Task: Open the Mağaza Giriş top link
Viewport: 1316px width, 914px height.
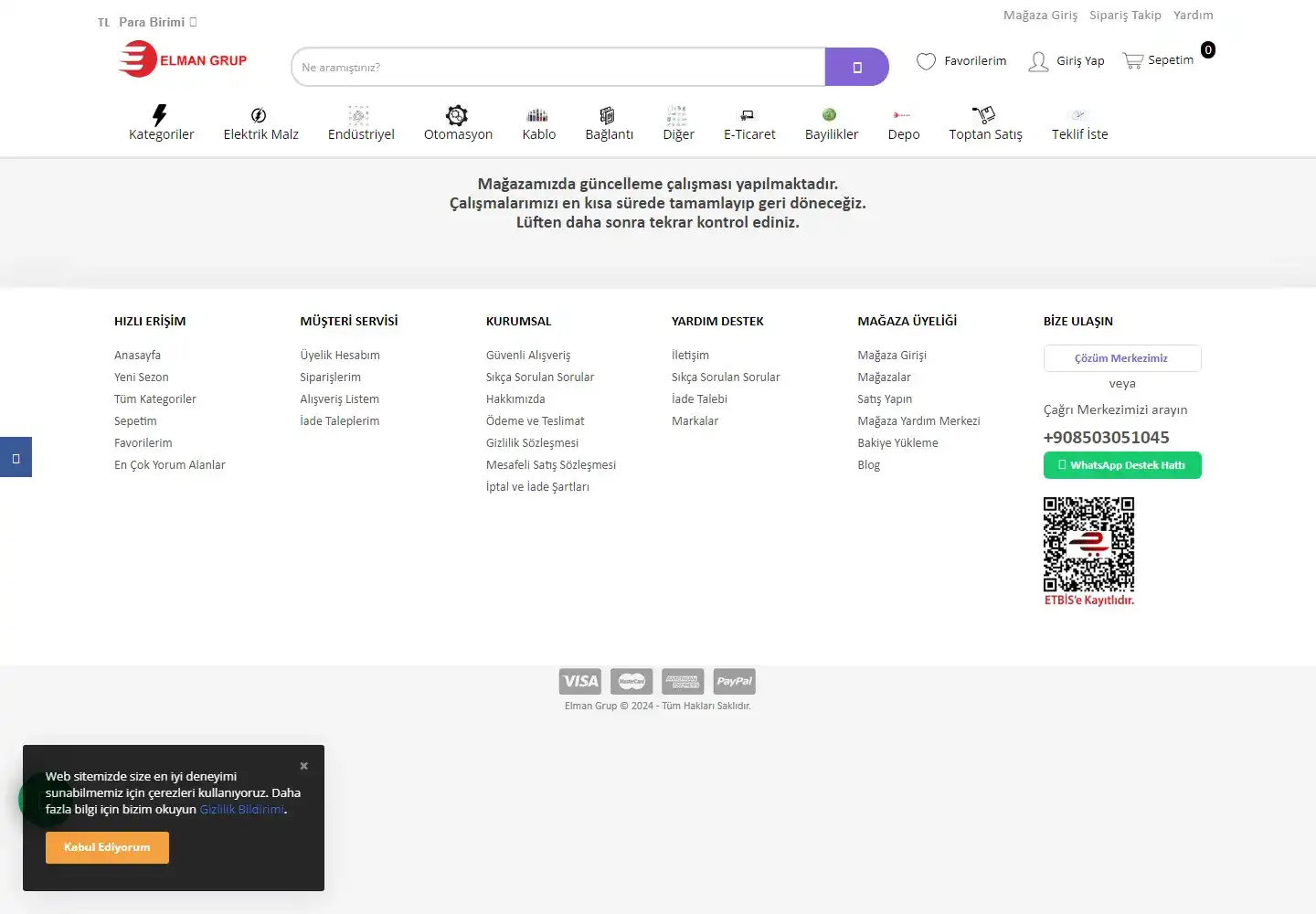Action: tap(1040, 15)
